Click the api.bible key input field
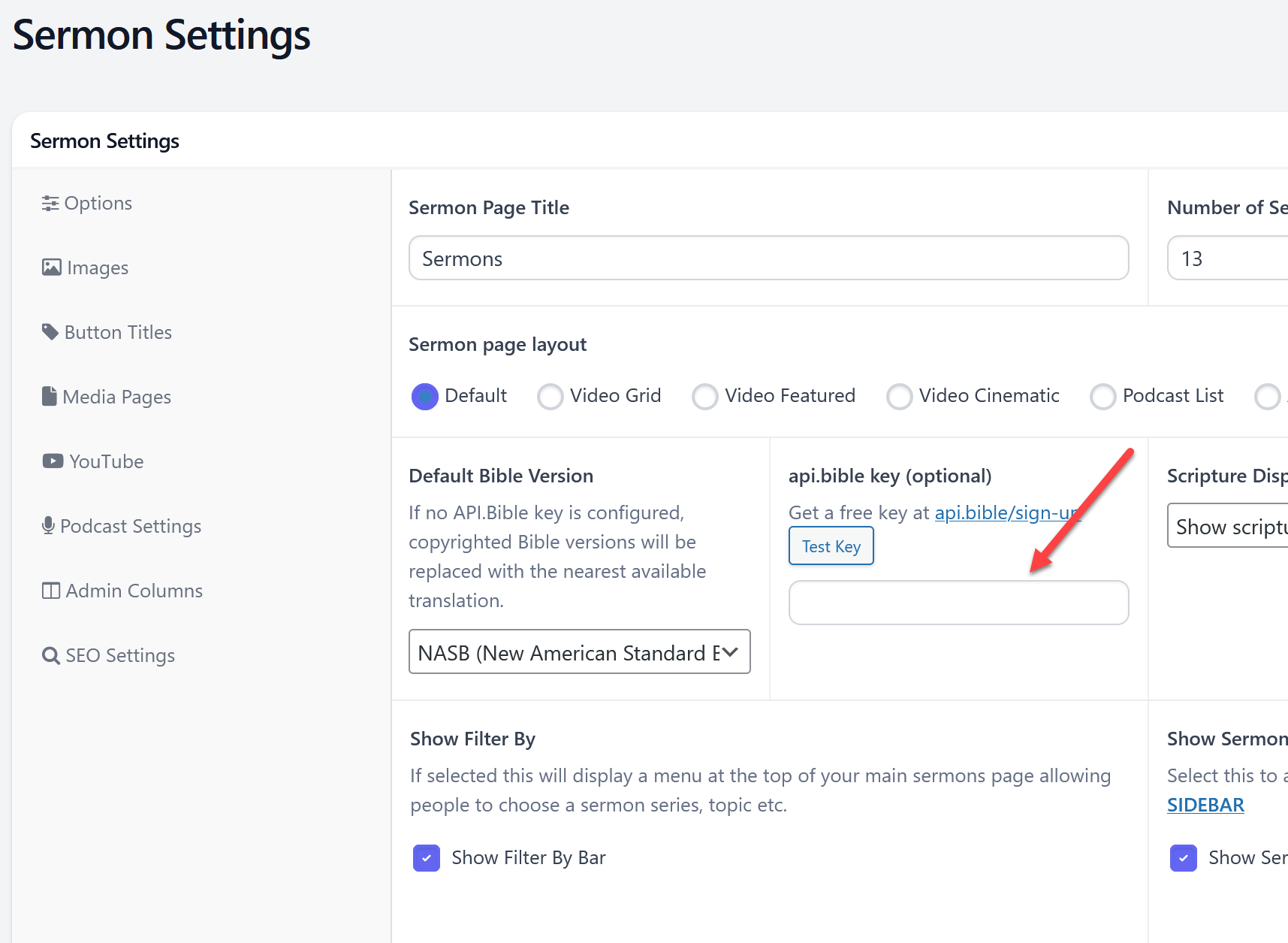Screen dimensions: 1288x943 click(x=958, y=603)
